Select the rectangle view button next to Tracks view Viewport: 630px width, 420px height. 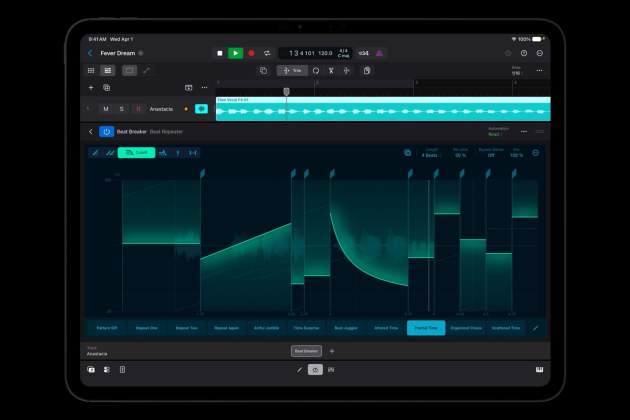pos(129,71)
